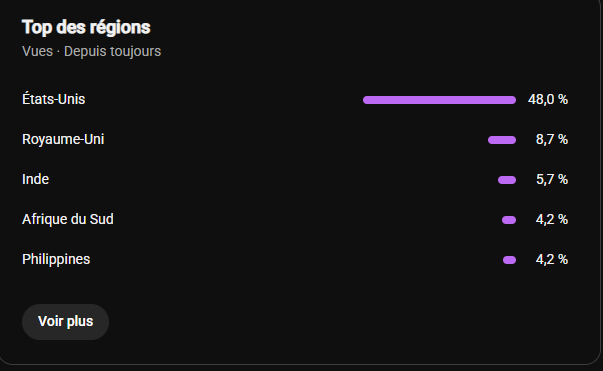Select the États-Unis region label
The image size is (603, 371).
[x=53, y=99]
